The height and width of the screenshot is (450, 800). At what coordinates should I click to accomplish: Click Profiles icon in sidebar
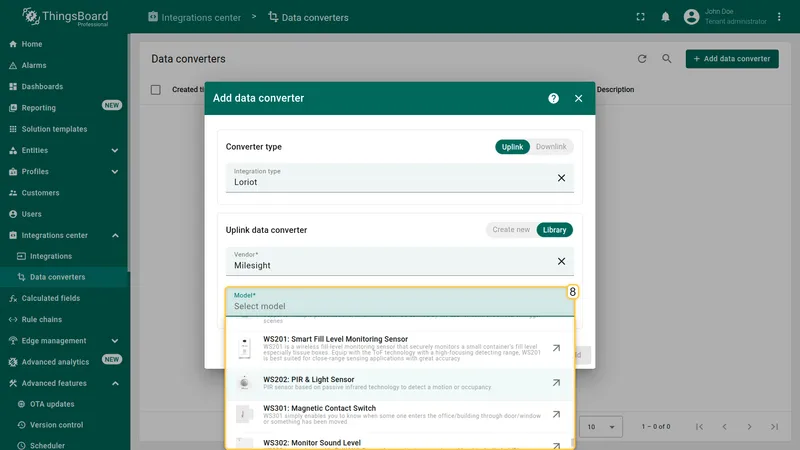(x=13, y=172)
